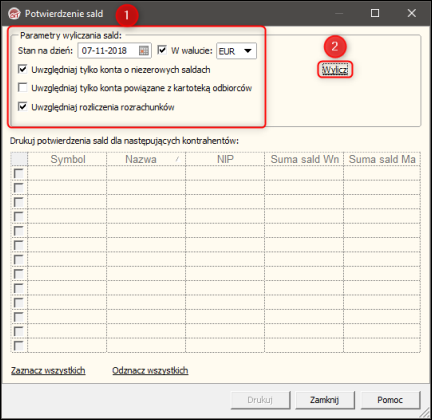The width and height of the screenshot is (432, 420).
Task: Close the dialog with the X icon
Action: coord(412,13)
